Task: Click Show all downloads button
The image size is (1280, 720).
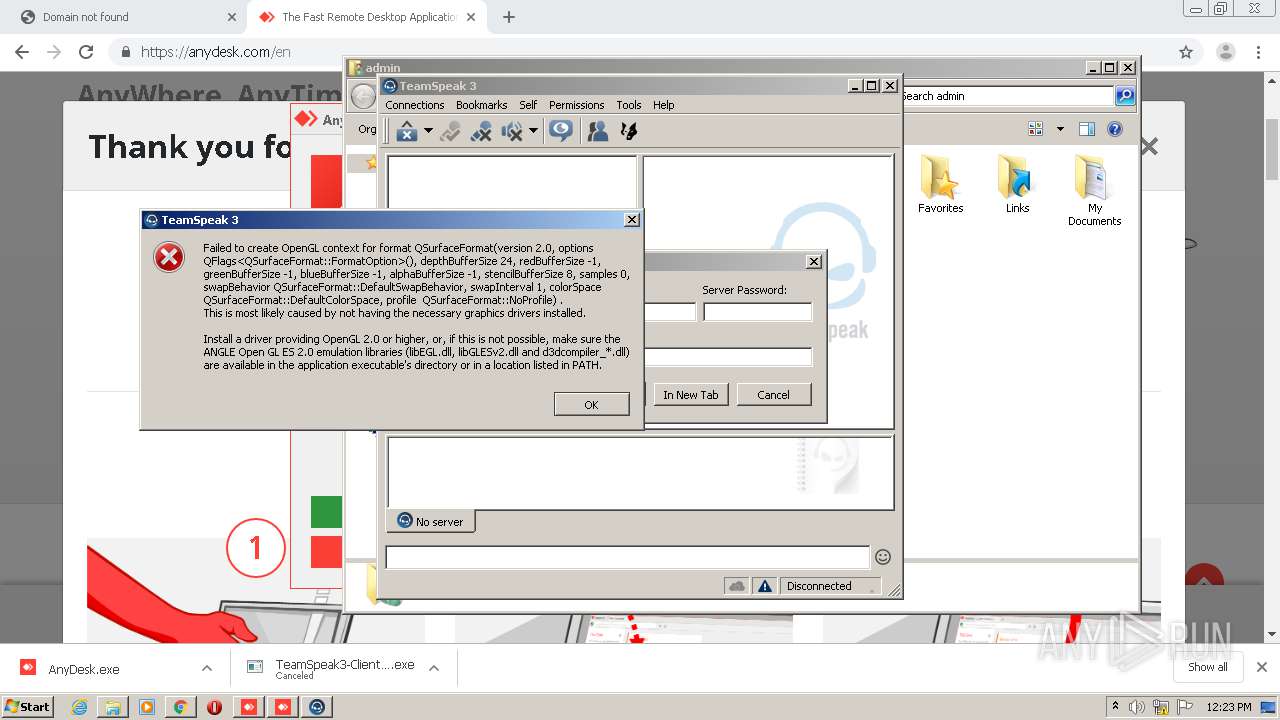Action: pyautogui.click(x=1207, y=667)
